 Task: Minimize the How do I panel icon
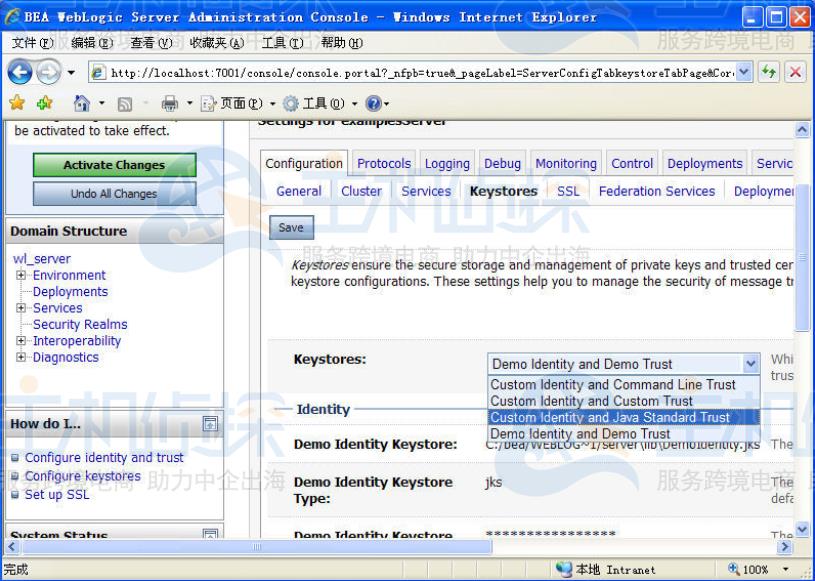[210, 424]
